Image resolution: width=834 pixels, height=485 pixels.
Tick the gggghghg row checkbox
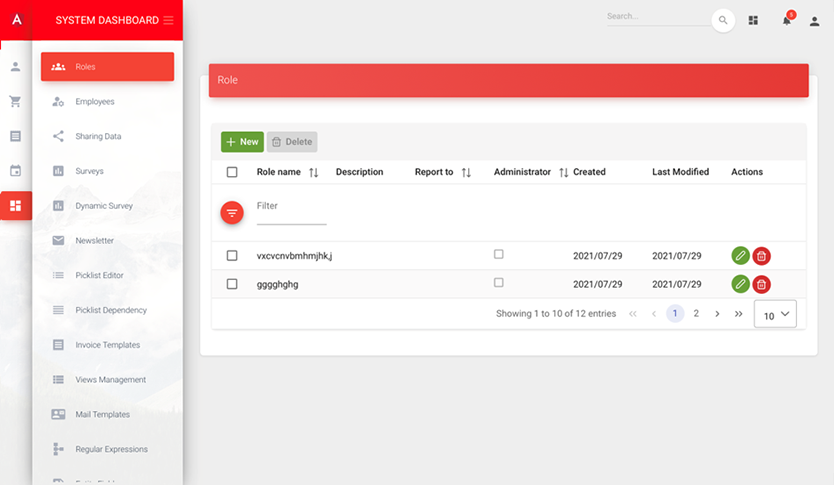(x=232, y=284)
